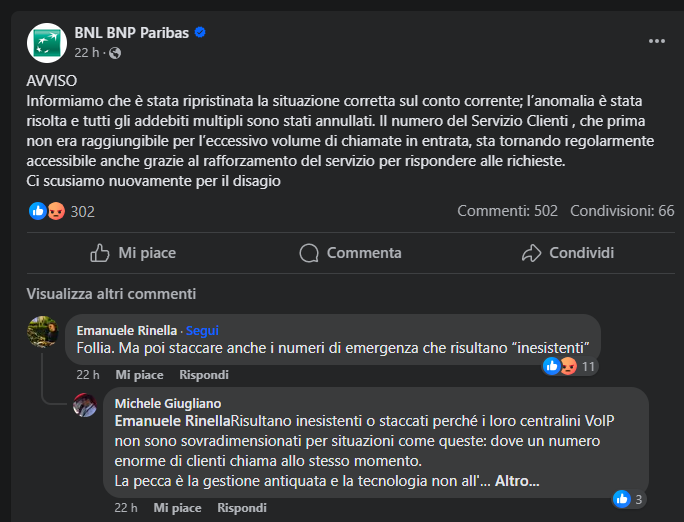Click the verified badge next to BNL BNP Paribas
Viewport: 684px width, 522px height.
coord(199,33)
